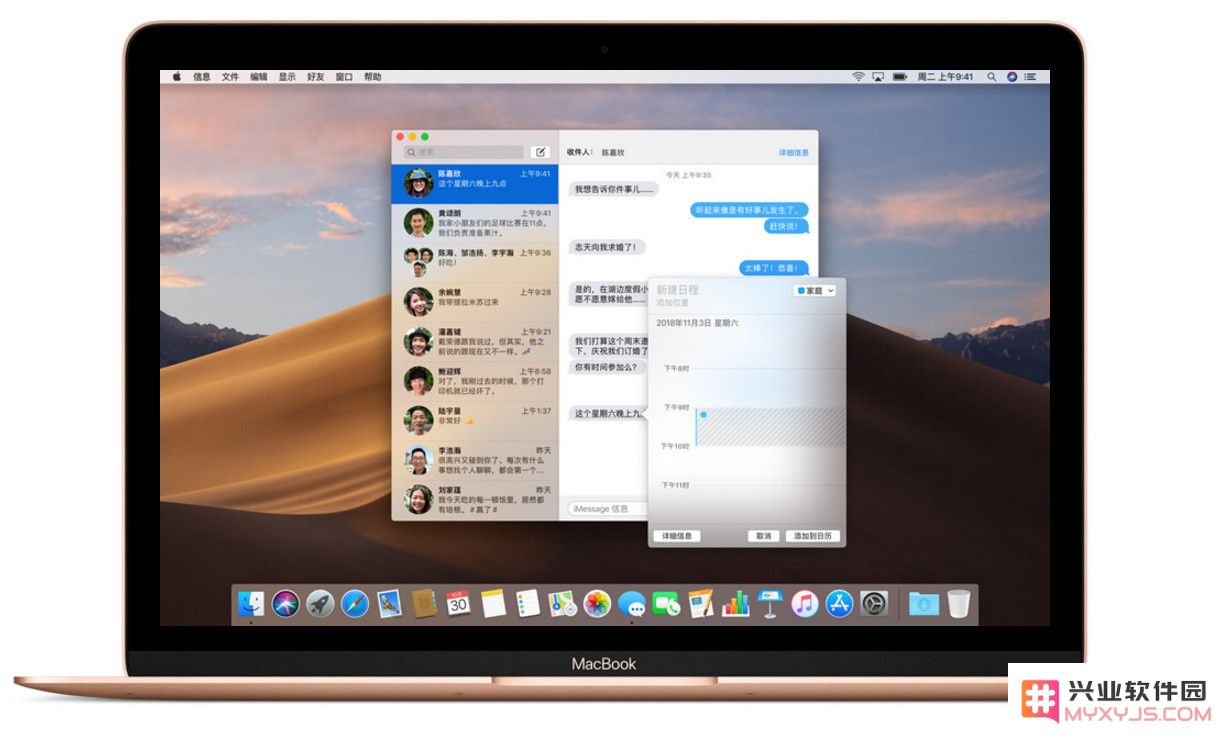Select conversation with 陆宇星
Viewport: 1224px width, 738px height.
475,421
